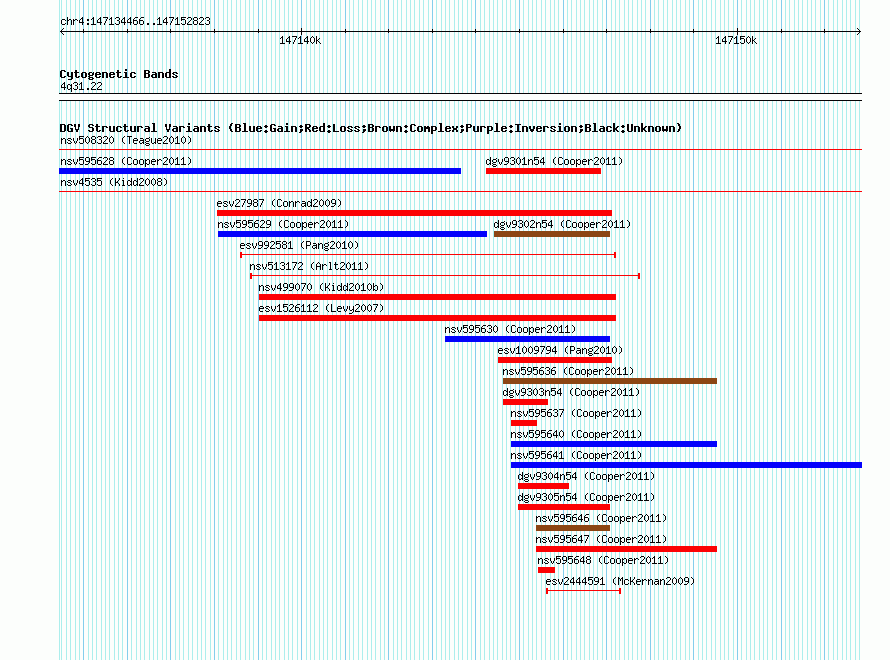Open the 'dgv9301n54 (Cooper2011)' label
The width and height of the screenshot is (890, 660).
(x=554, y=161)
